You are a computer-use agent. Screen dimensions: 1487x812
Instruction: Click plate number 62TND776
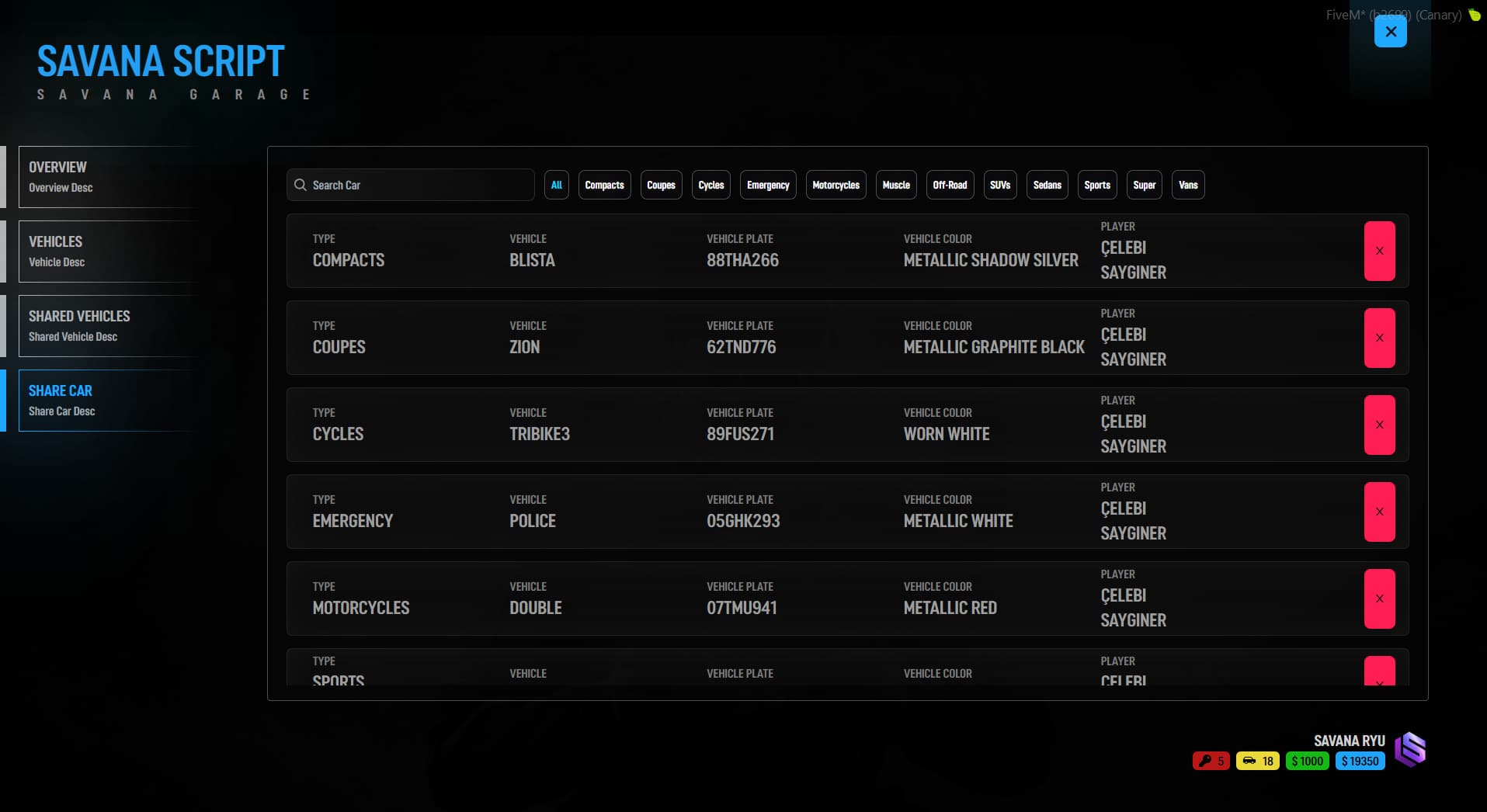coord(741,347)
